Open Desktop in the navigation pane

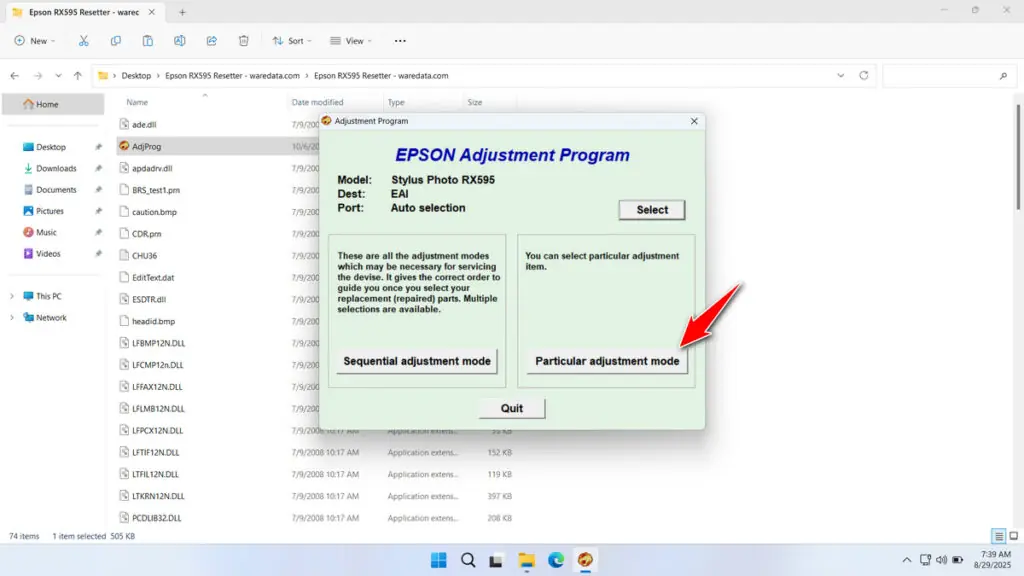click(x=51, y=147)
